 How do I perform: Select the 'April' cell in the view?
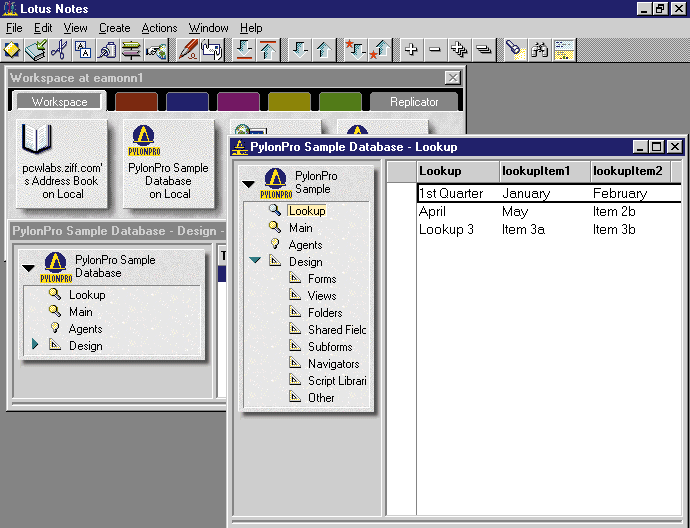432,212
